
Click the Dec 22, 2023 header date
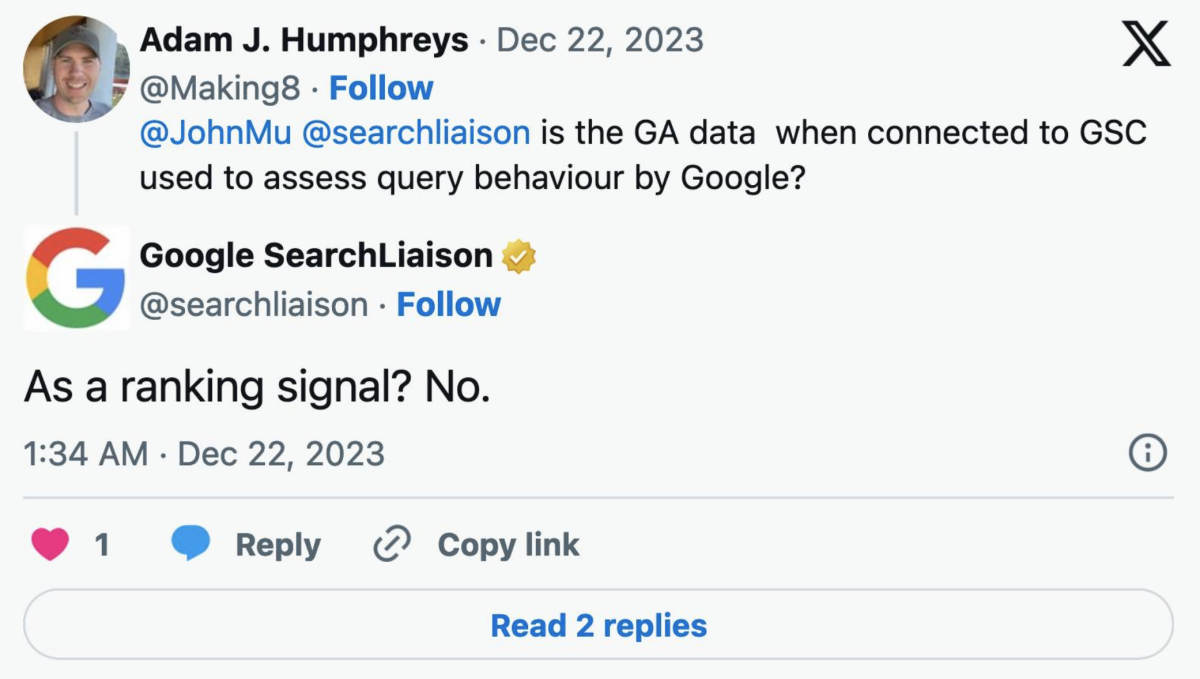point(600,41)
